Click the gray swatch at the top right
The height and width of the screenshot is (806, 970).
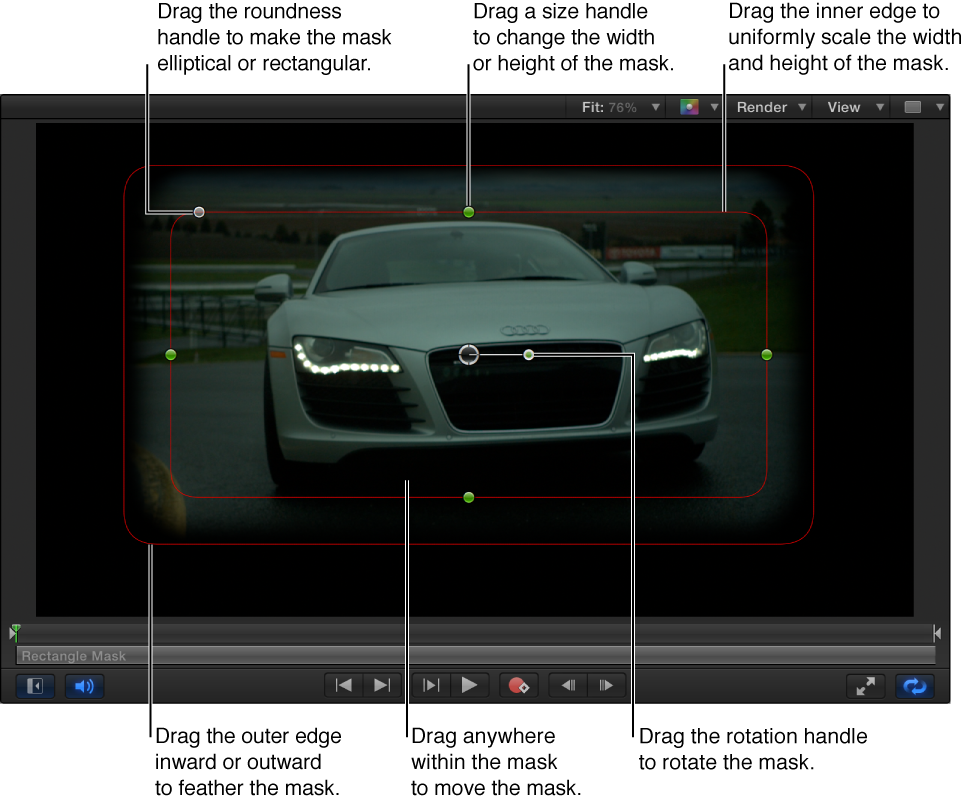click(913, 107)
